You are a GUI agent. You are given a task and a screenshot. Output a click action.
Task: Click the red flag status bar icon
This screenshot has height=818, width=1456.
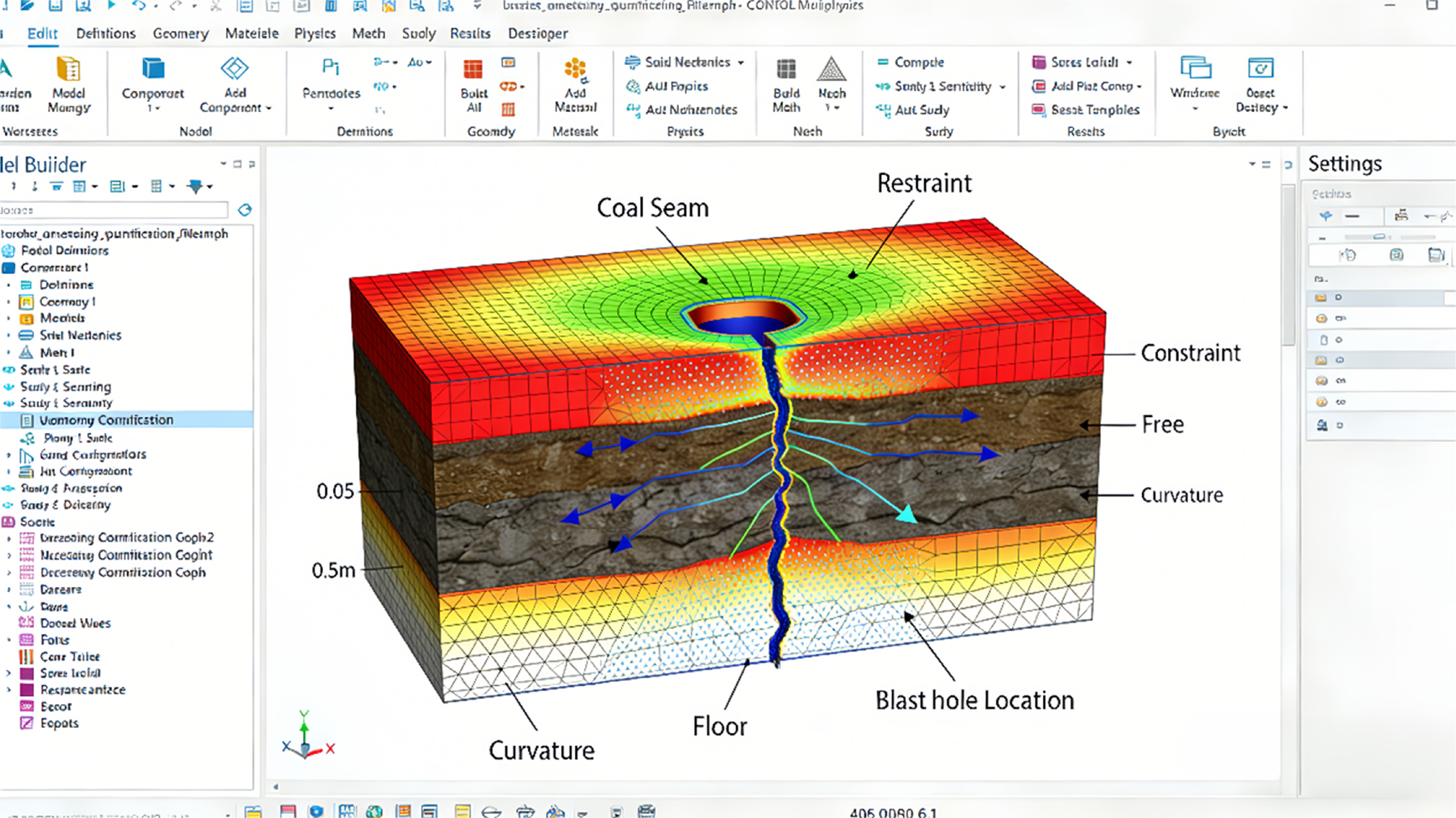coord(288,812)
